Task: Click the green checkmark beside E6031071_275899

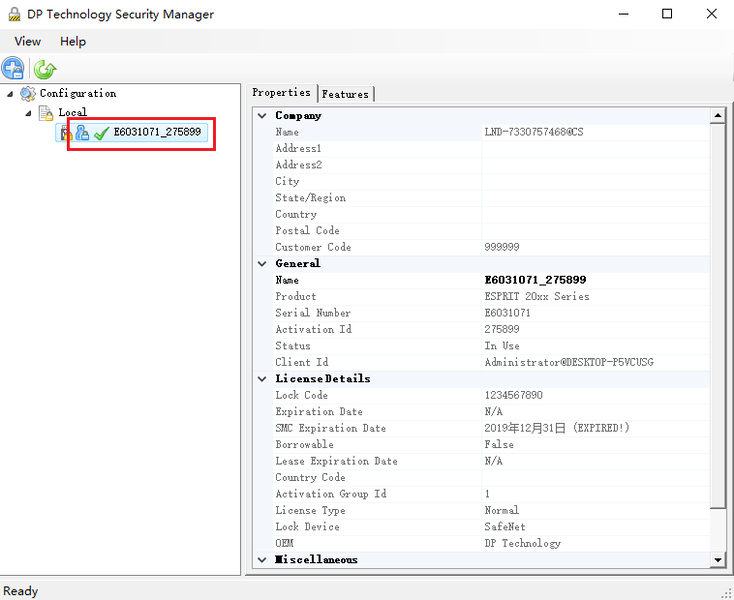Action: coord(102,133)
